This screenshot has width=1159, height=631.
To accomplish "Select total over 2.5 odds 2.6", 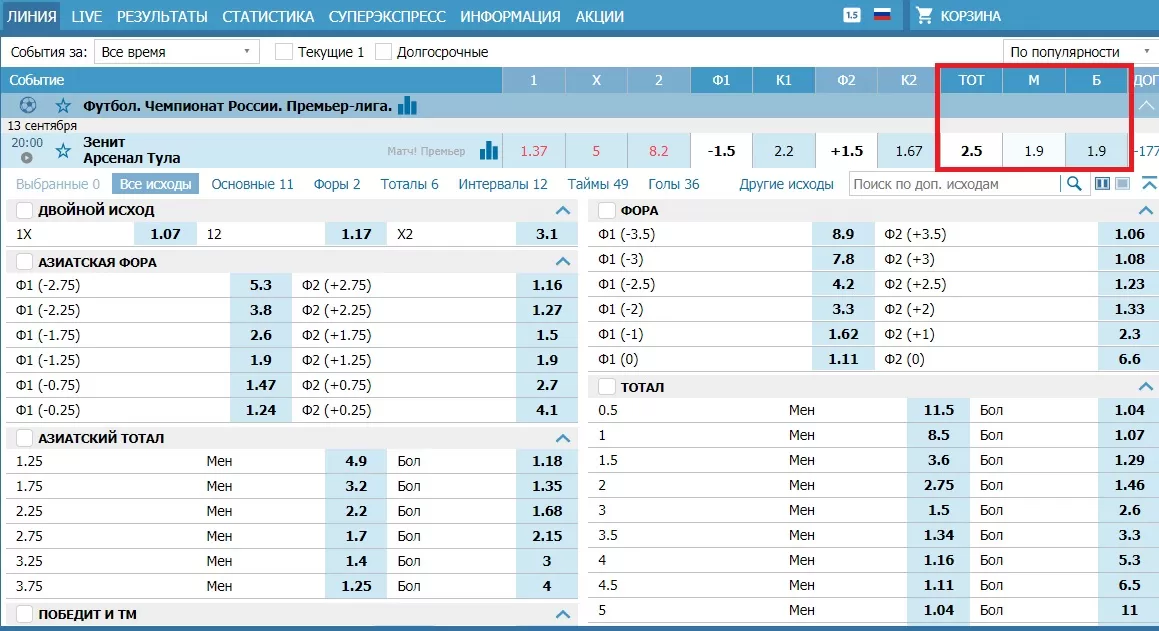I will 1129,510.
